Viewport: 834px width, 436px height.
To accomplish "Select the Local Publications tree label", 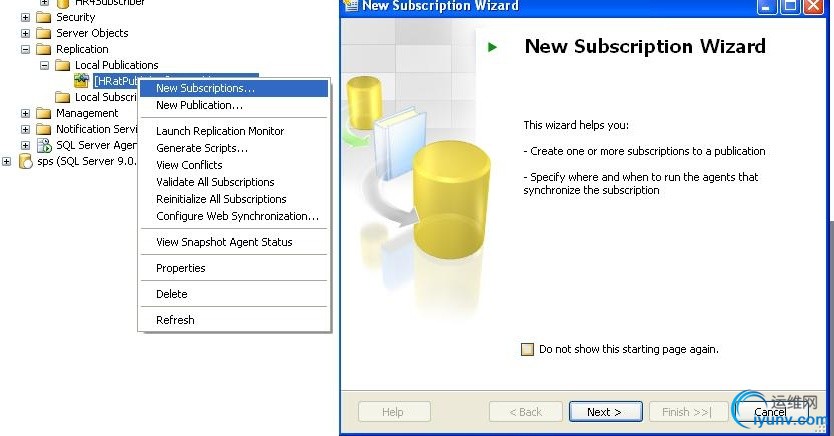I will coord(116,65).
